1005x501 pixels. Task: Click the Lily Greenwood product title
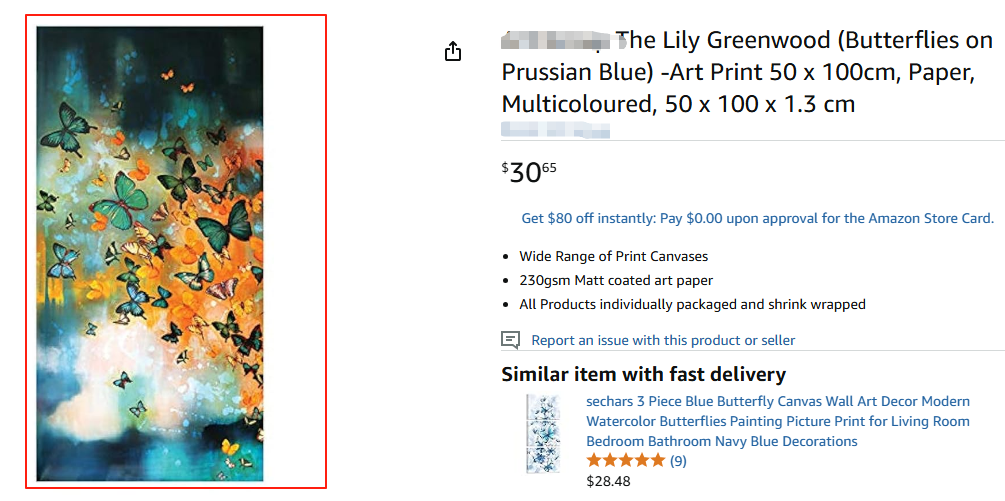(748, 72)
